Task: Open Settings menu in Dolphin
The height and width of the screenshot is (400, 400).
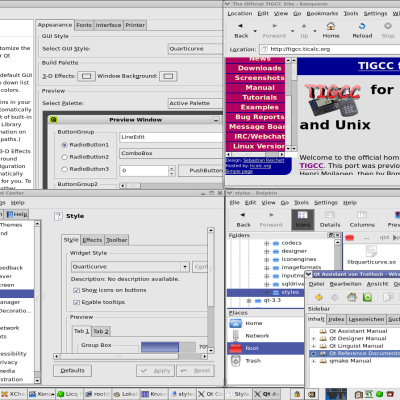Action: click(x=326, y=202)
